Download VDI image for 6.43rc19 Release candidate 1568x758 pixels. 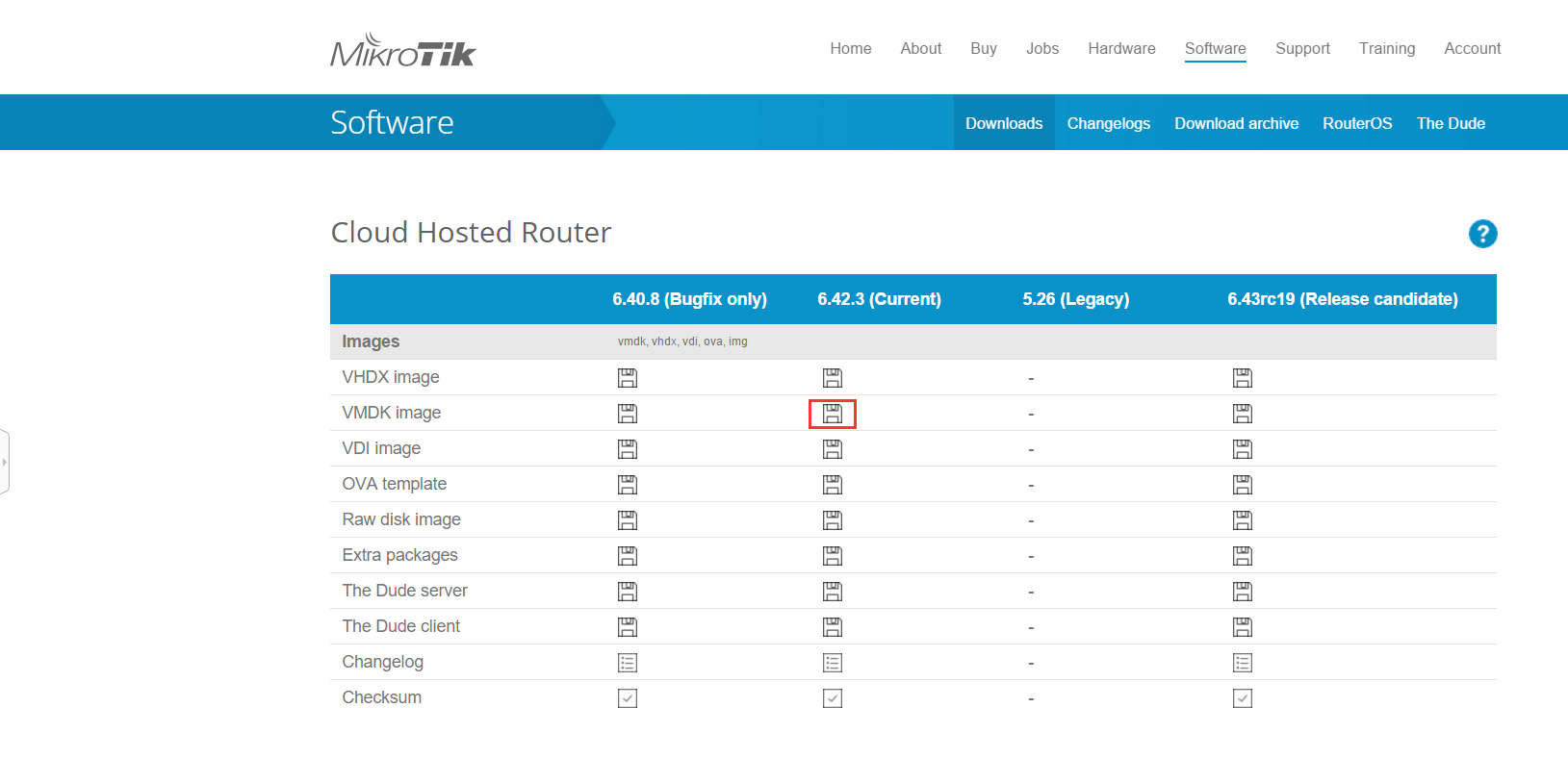[x=1243, y=449]
